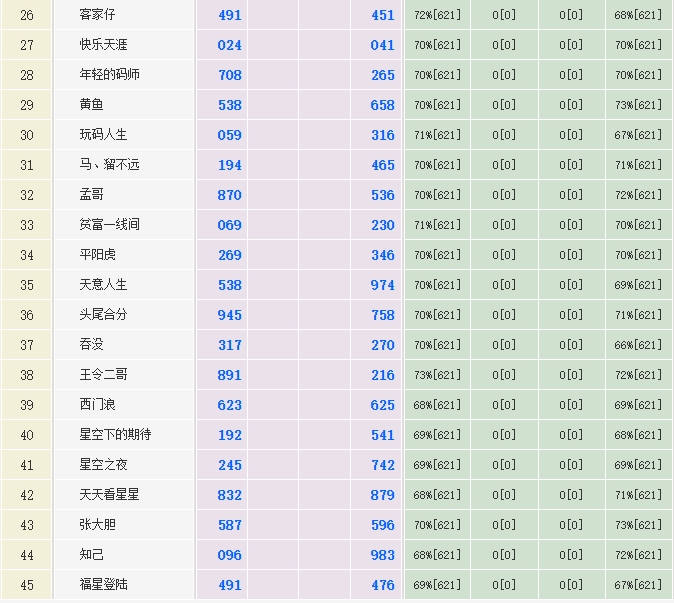Click the number 983 in 知己's row
The height and width of the screenshot is (603, 674).
pyautogui.click(x=383, y=555)
